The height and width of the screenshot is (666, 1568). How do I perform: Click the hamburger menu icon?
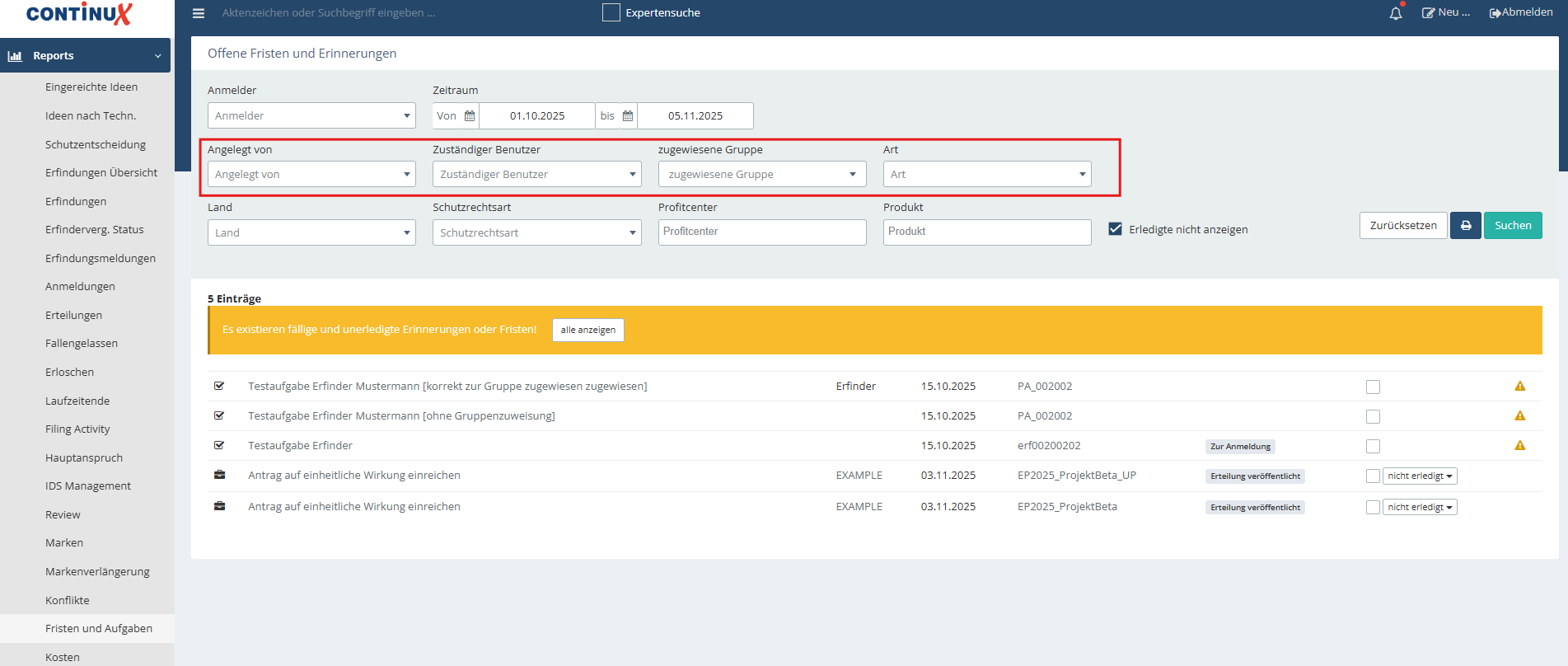(x=199, y=13)
